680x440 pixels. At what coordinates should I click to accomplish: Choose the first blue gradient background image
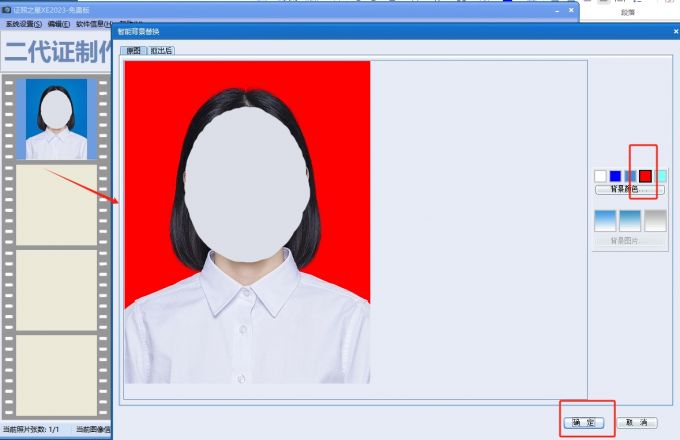click(x=606, y=220)
